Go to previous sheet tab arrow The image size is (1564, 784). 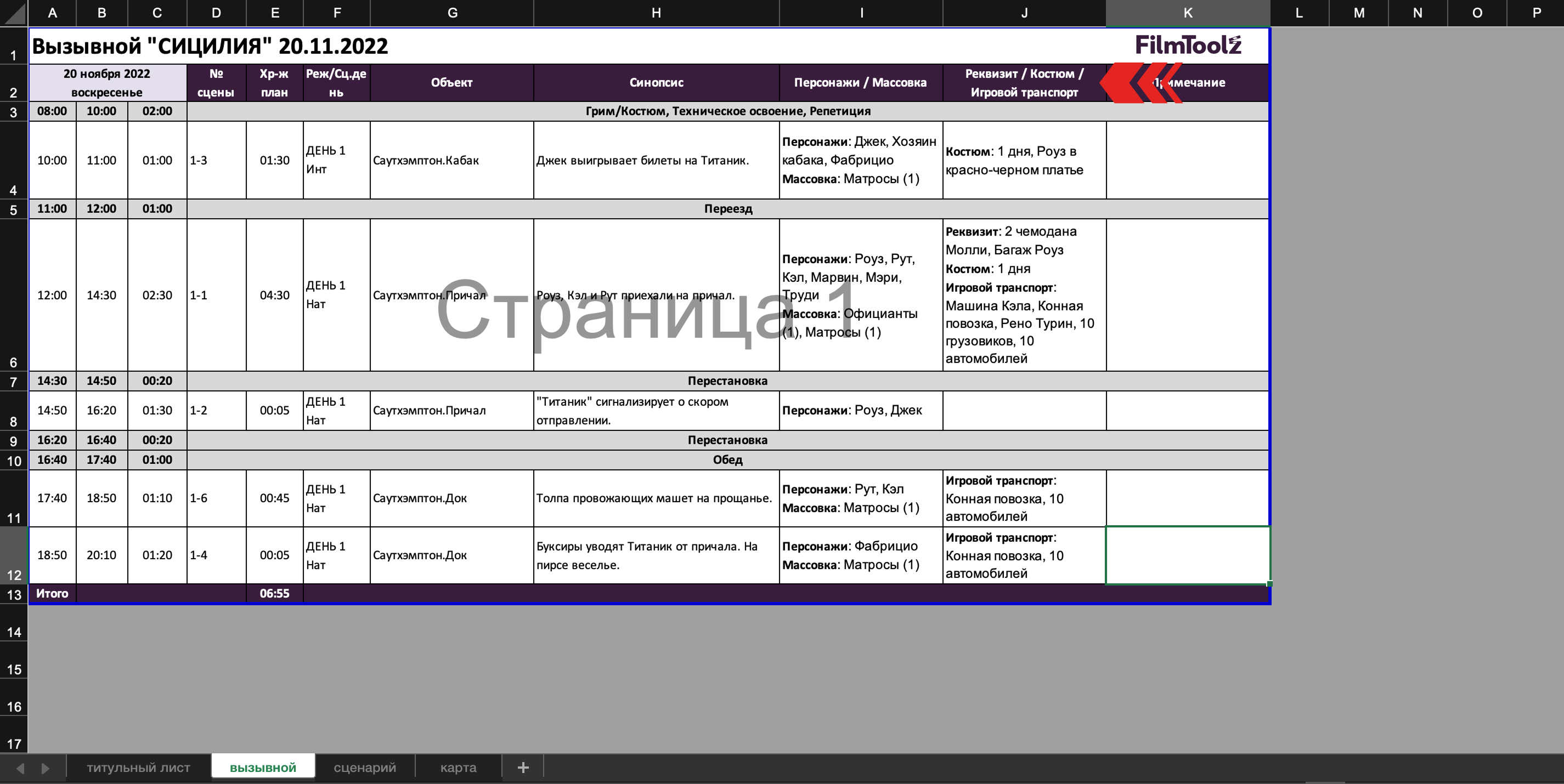click(x=20, y=768)
